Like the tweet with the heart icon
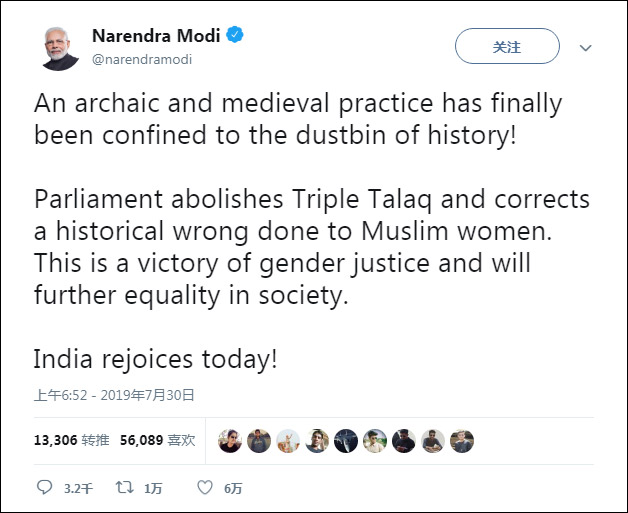The image size is (628, 513). pos(204,488)
